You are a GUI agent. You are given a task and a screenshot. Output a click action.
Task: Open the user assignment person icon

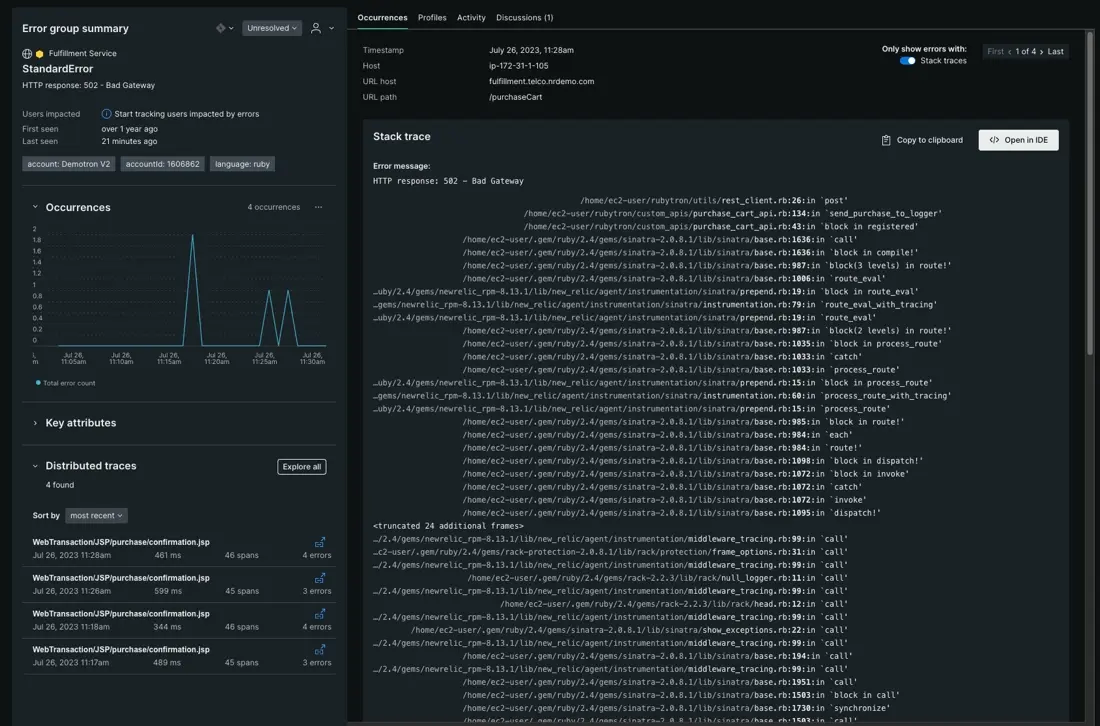(316, 28)
